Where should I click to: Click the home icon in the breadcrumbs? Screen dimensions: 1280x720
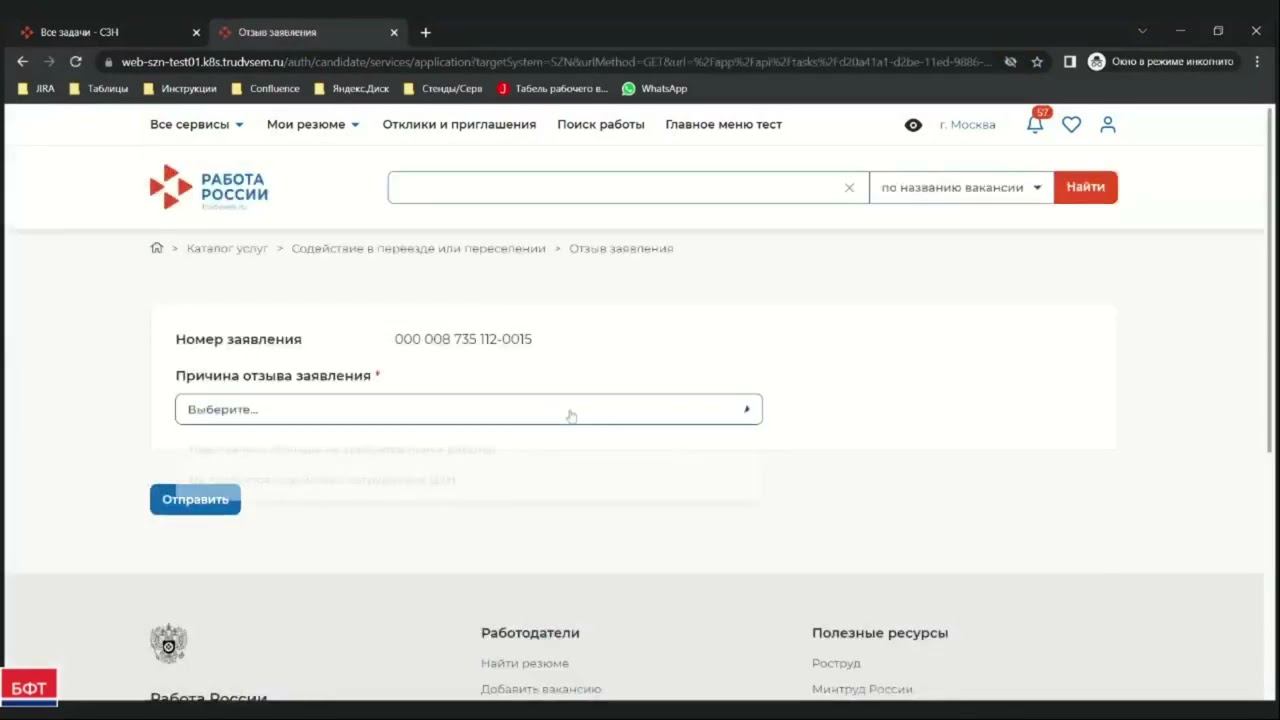coord(156,248)
